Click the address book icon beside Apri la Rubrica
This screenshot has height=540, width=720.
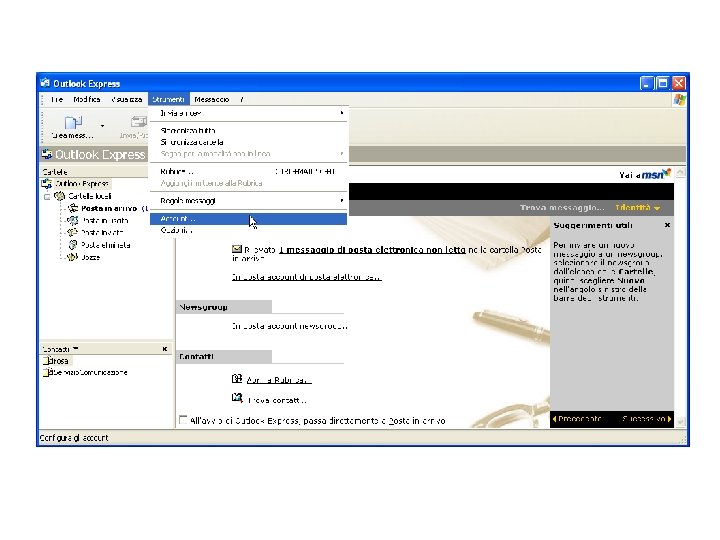[236, 379]
